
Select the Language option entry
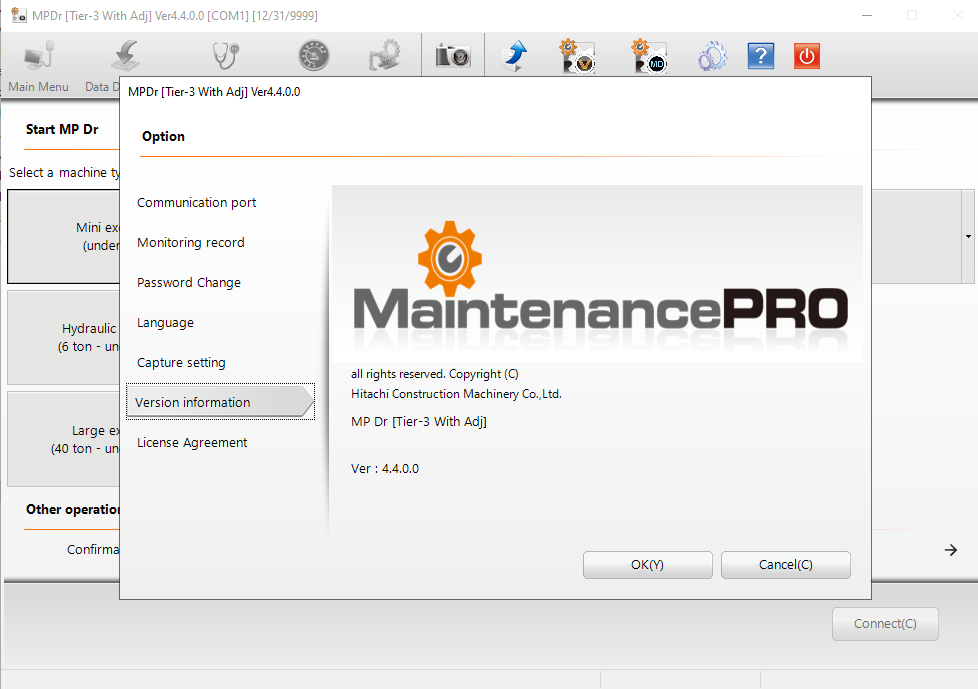(165, 322)
